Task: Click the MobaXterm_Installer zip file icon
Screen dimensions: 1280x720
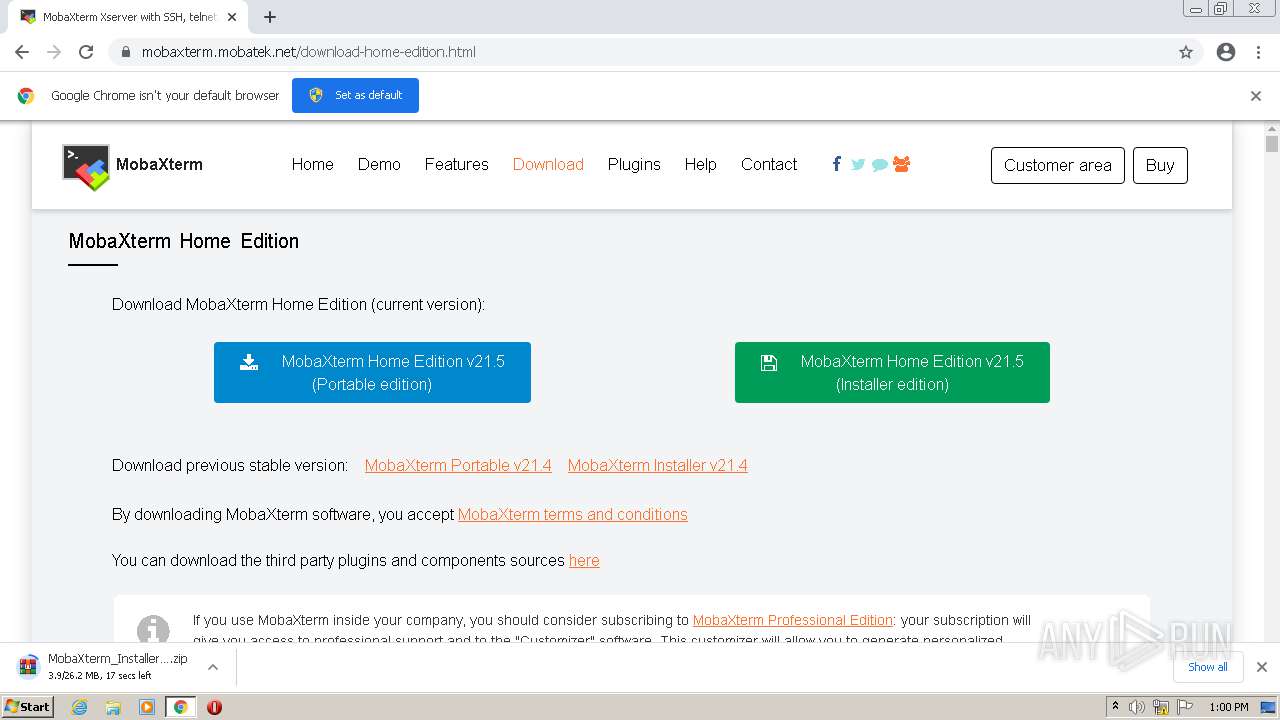Action: pyautogui.click(x=28, y=667)
